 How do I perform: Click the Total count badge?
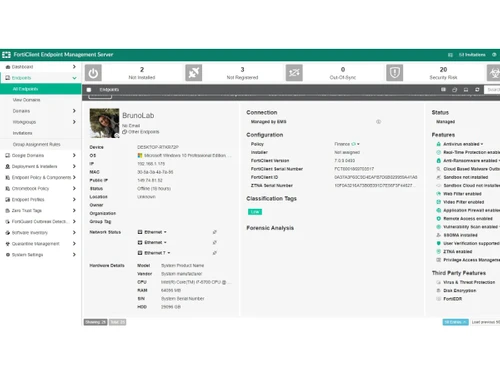(x=118, y=322)
